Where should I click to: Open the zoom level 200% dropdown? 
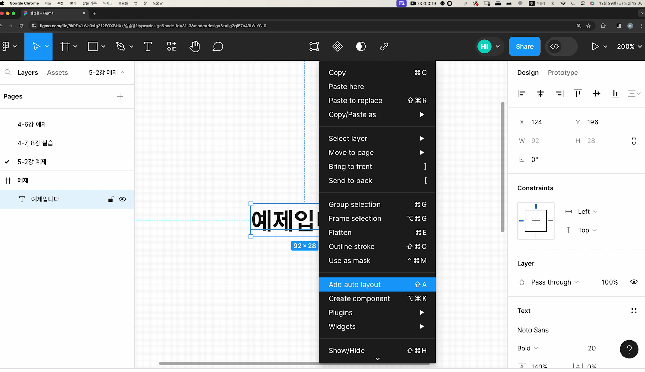click(x=629, y=46)
